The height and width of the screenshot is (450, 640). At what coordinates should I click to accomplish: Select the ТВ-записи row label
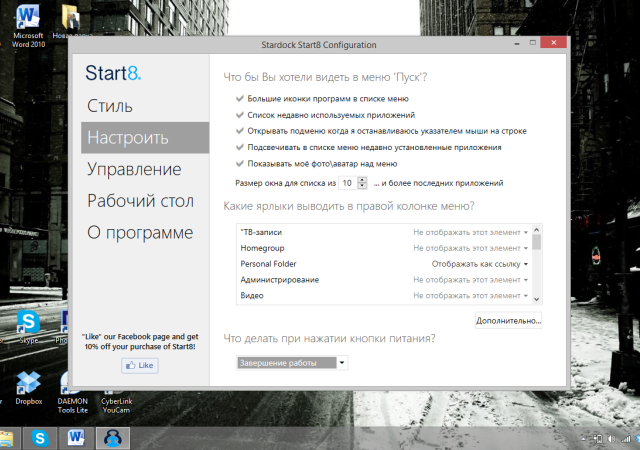[261, 232]
